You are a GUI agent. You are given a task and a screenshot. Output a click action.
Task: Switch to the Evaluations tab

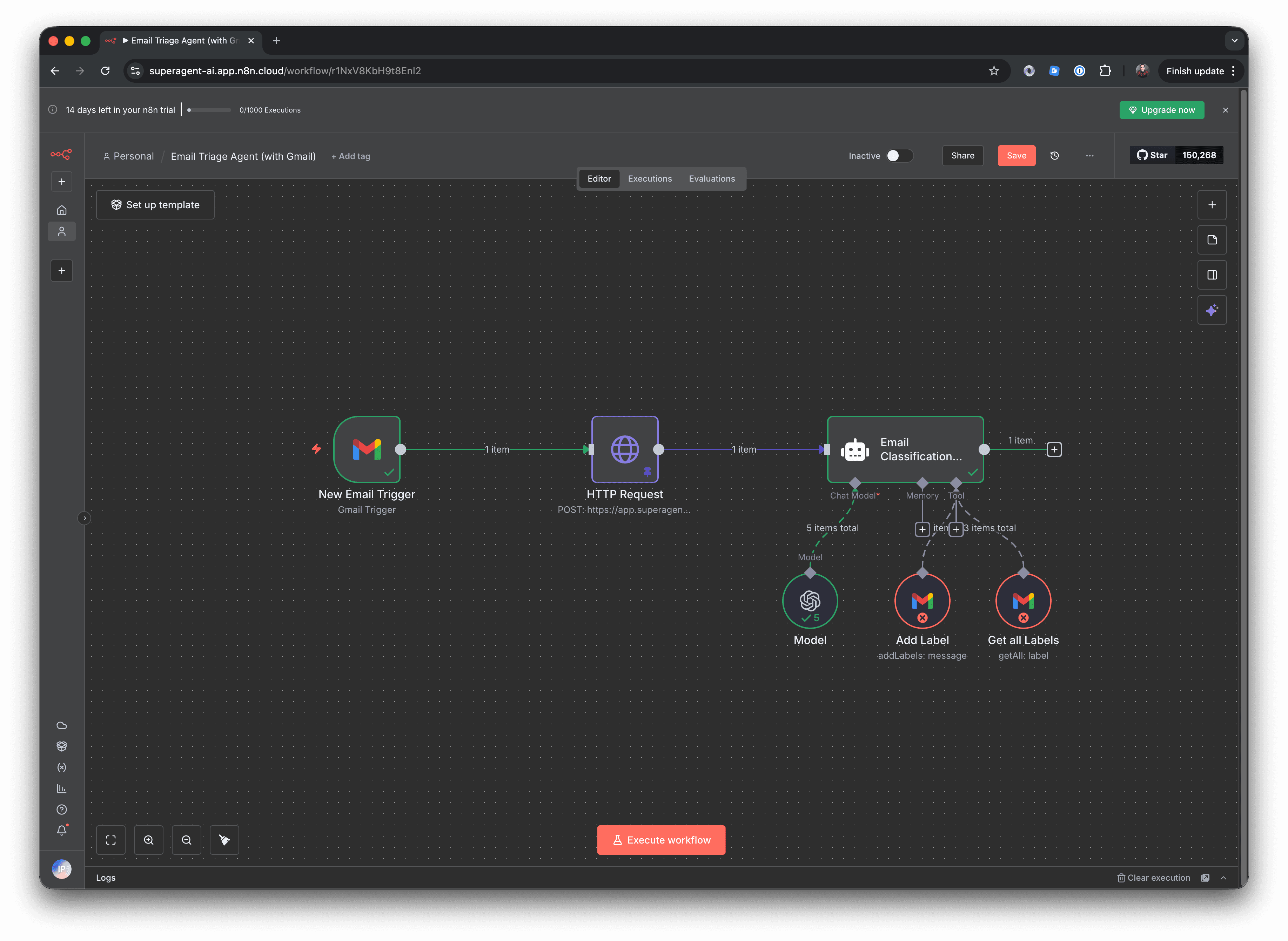pyautogui.click(x=712, y=178)
